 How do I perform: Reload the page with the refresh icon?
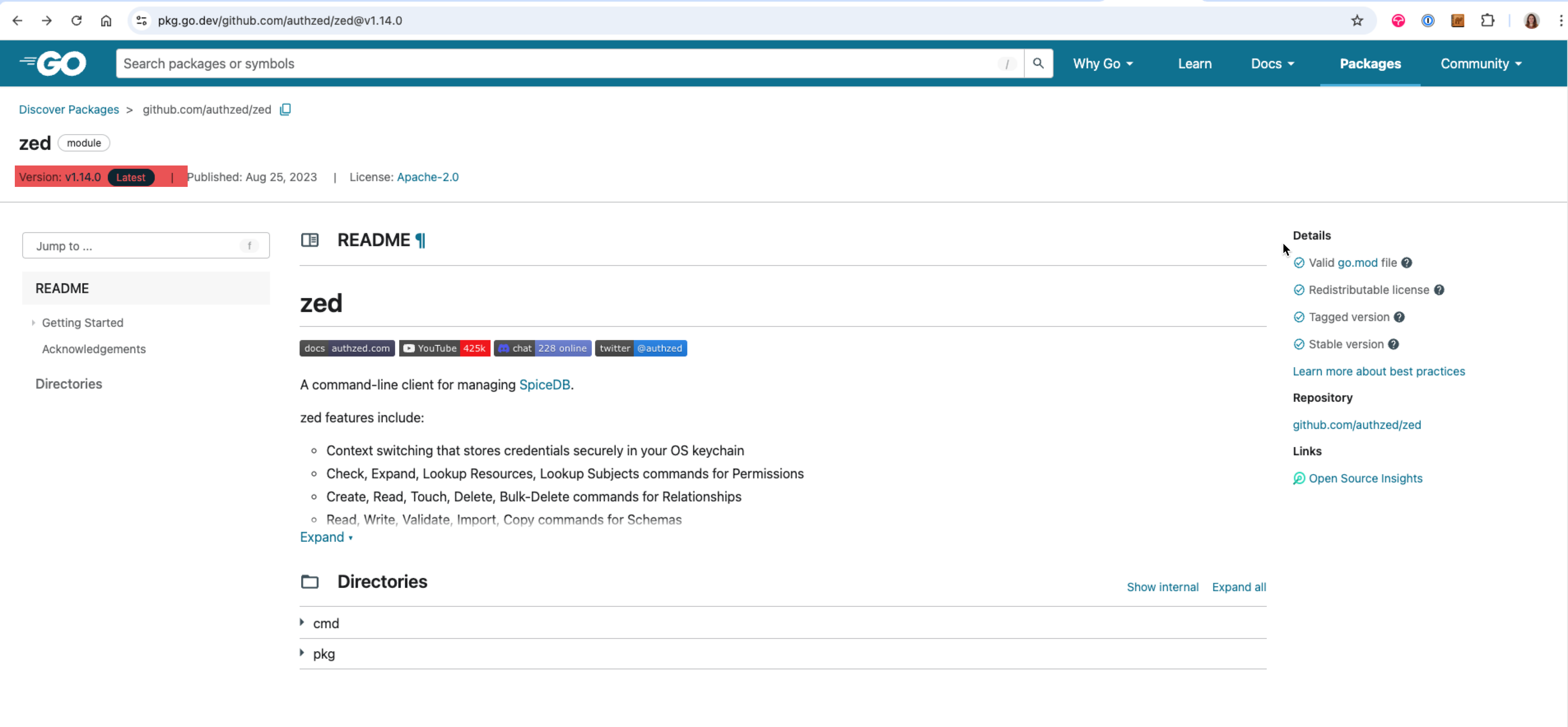[x=76, y=21]
